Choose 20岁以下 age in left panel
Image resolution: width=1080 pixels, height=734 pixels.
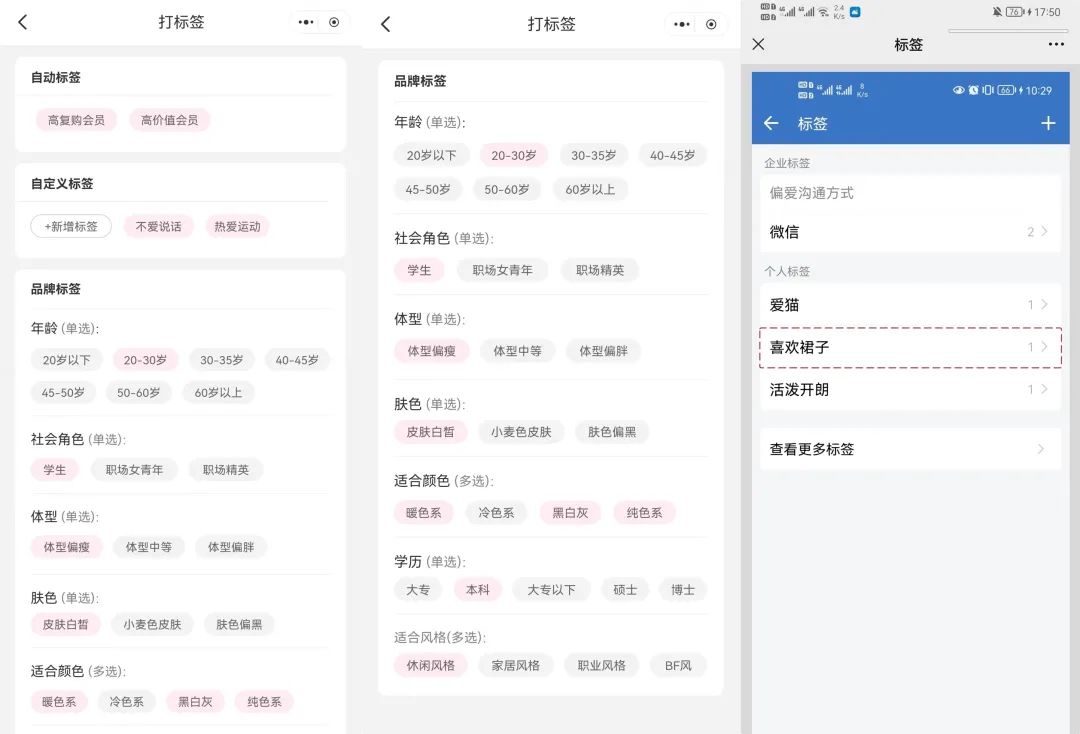(x=67, y=360)
